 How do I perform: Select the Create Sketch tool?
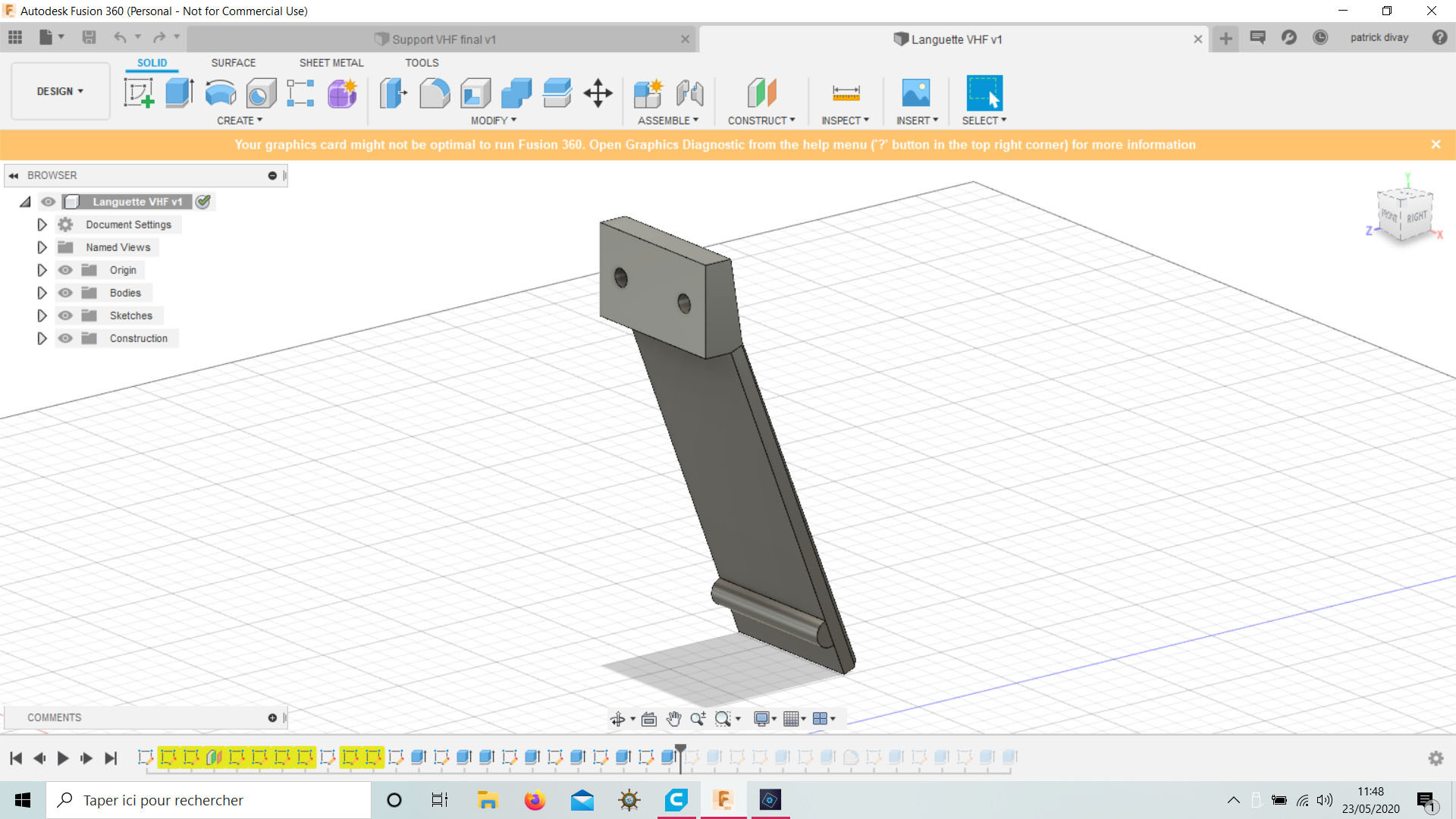point(140,93)
